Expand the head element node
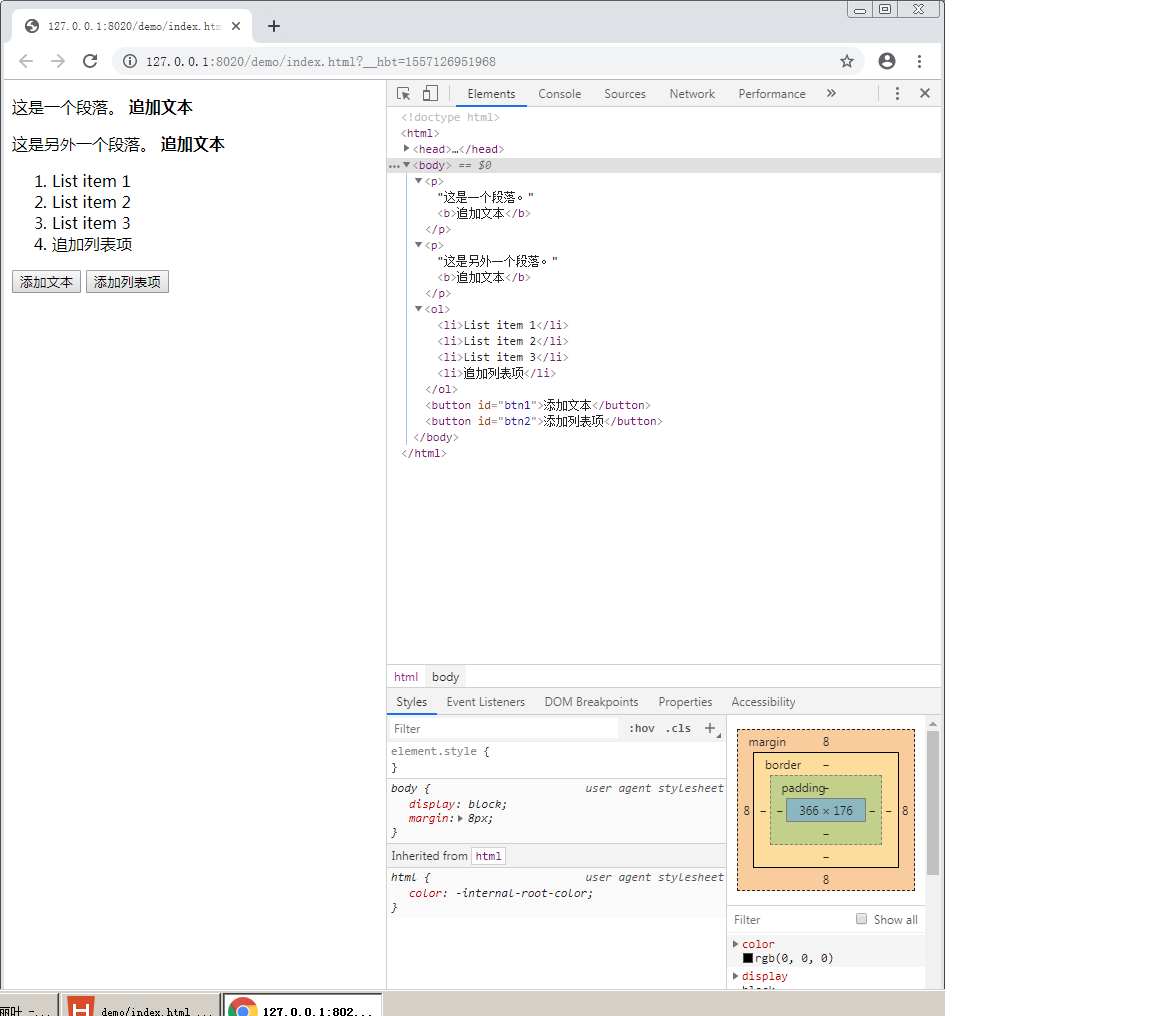The height and width of the screenshot is (1016, 1152). coord(406,148)
